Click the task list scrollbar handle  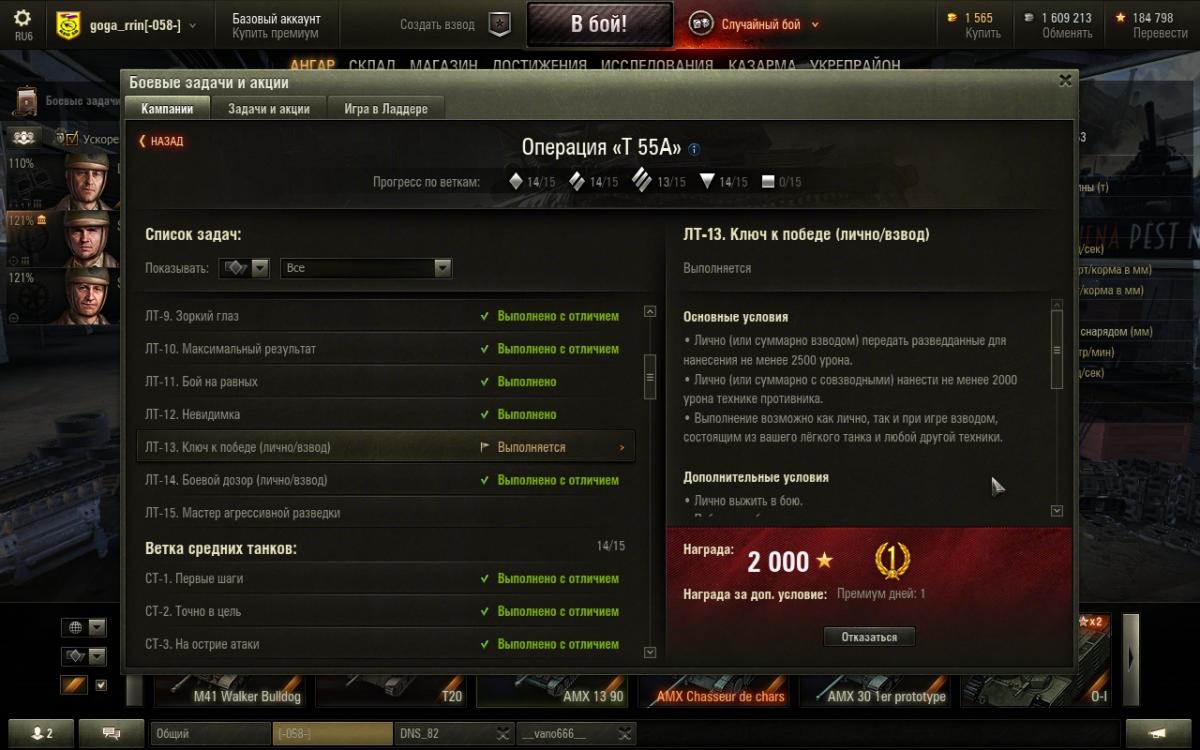(x=650, y=378)
